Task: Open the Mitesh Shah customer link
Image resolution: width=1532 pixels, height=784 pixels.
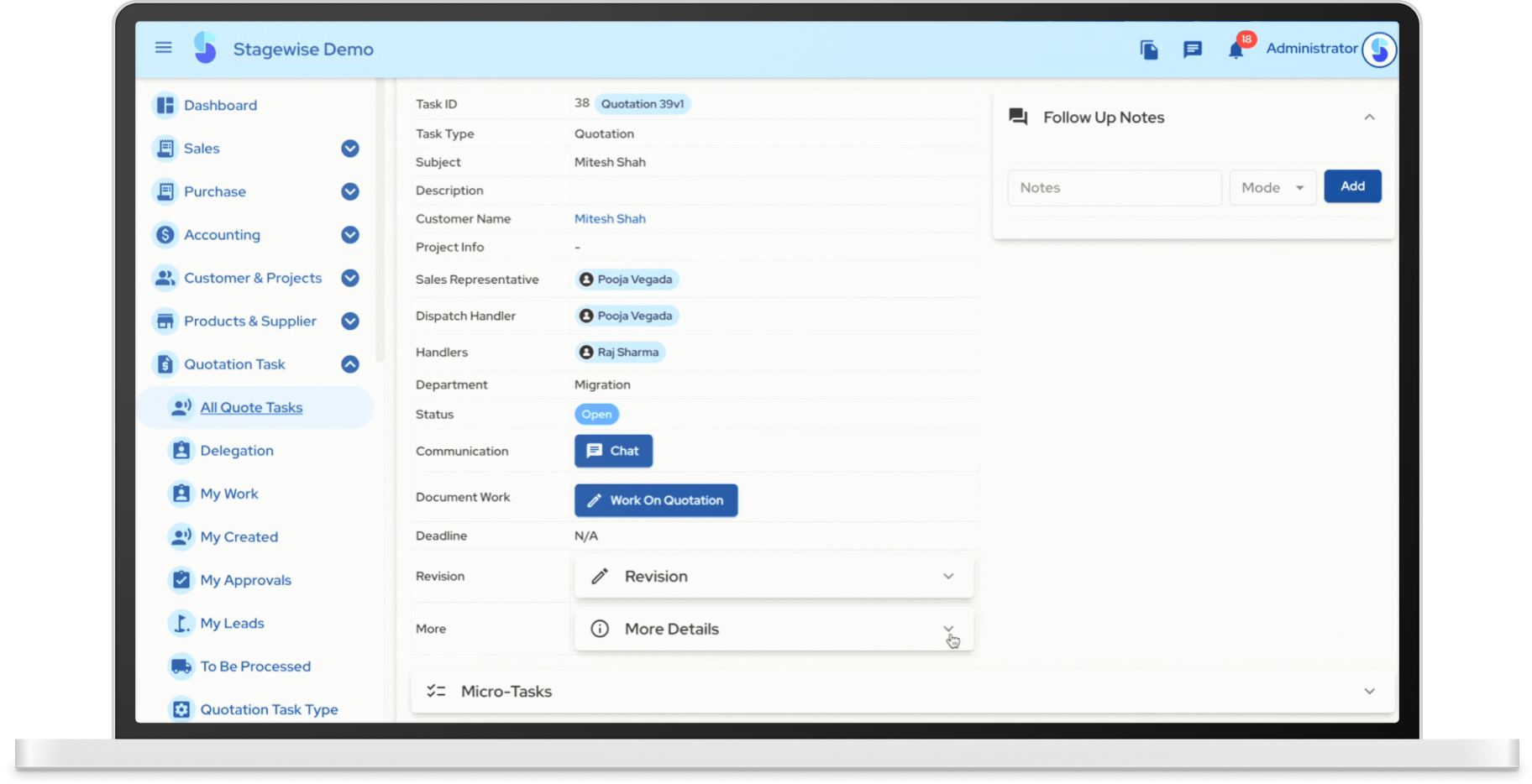Action: (610, 219)
